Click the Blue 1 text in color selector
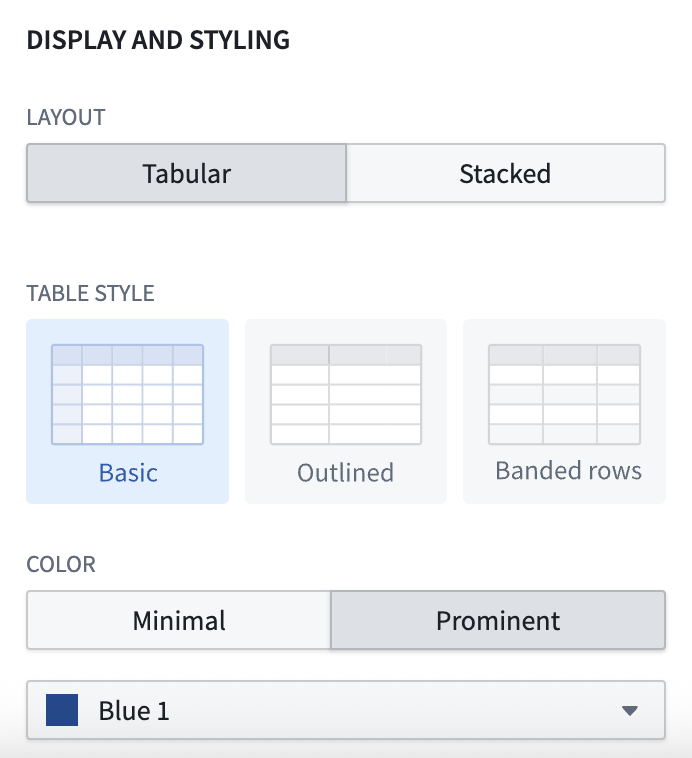 pos(134,711)
